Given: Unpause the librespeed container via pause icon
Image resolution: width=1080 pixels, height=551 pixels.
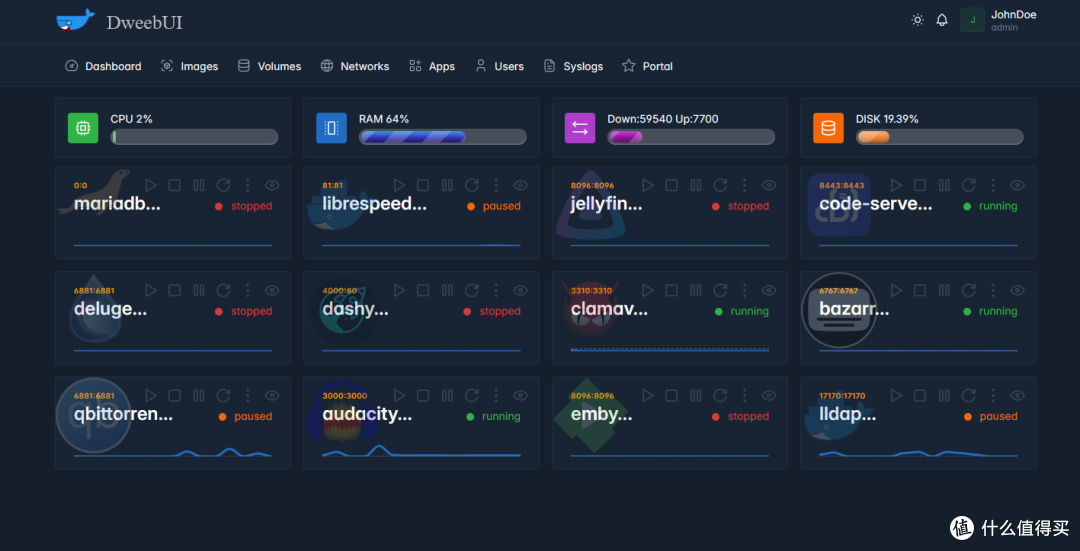Looking at the screenshot, I should pyautogui.click(x=447, y=185).
